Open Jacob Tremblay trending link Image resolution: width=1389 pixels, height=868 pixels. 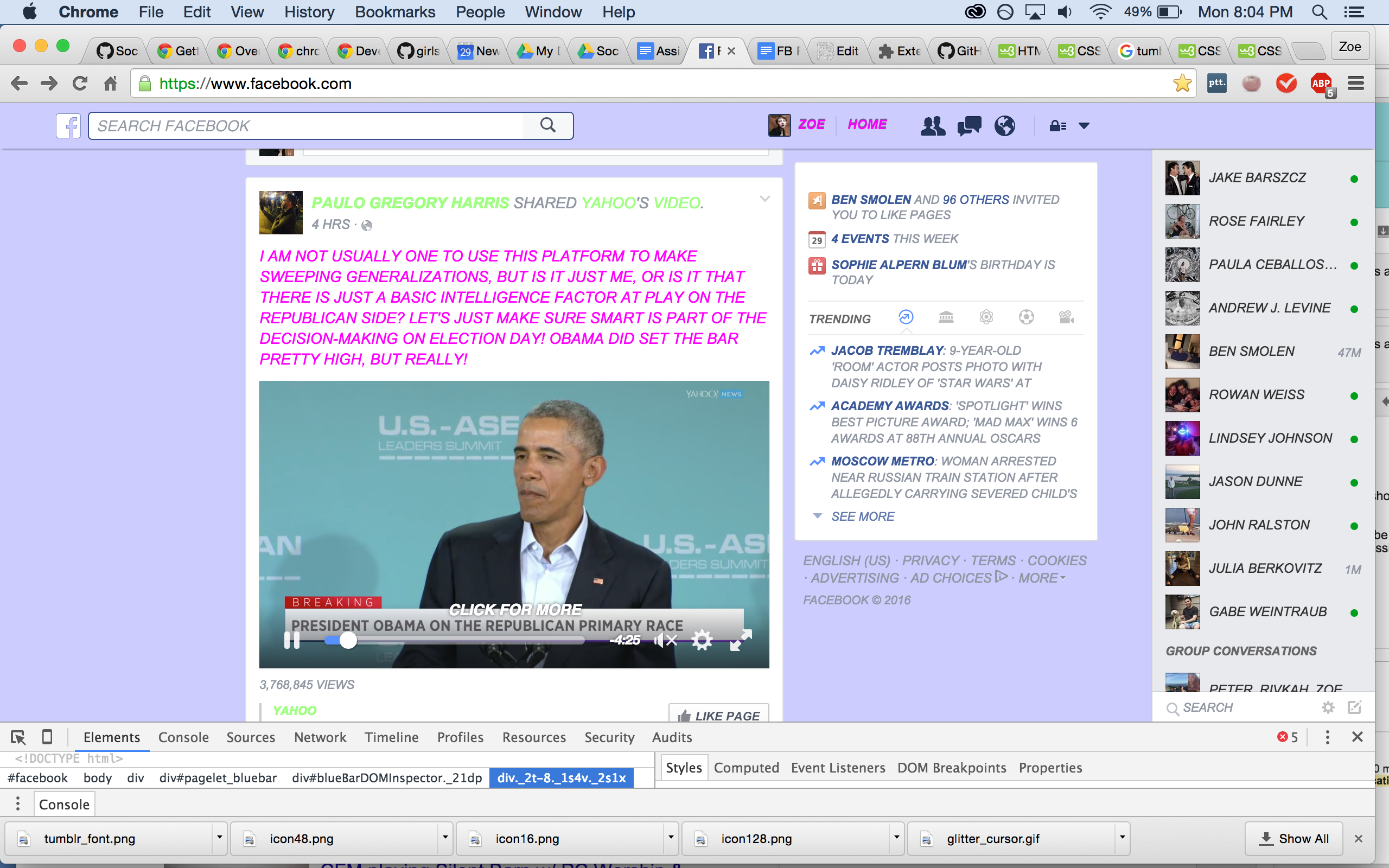[887, 350]
